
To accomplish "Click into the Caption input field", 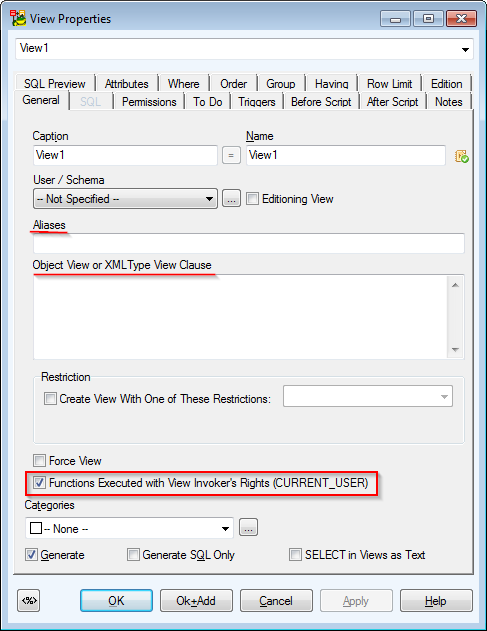I will click(125, 155).
